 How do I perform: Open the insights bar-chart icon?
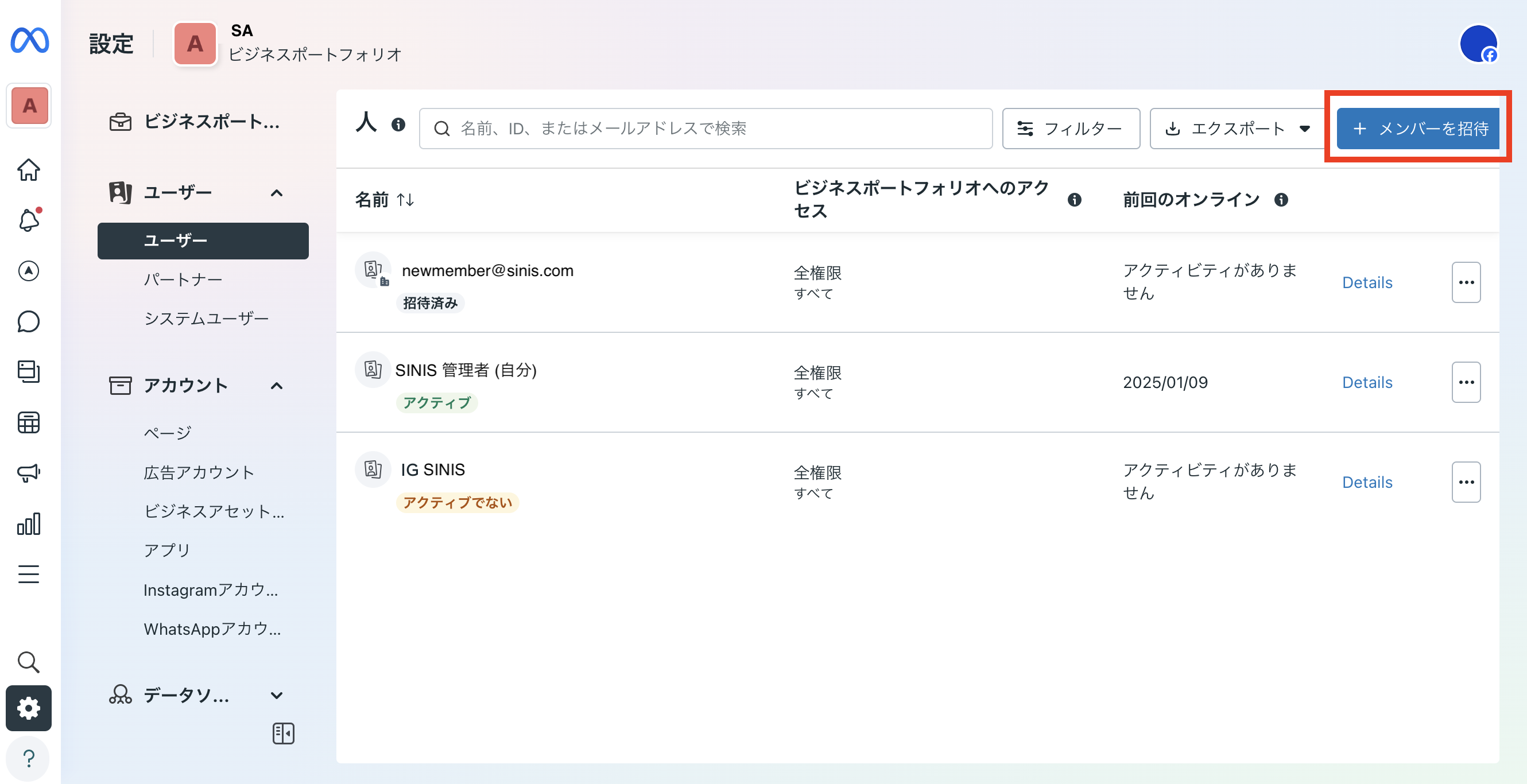point(28,523)
